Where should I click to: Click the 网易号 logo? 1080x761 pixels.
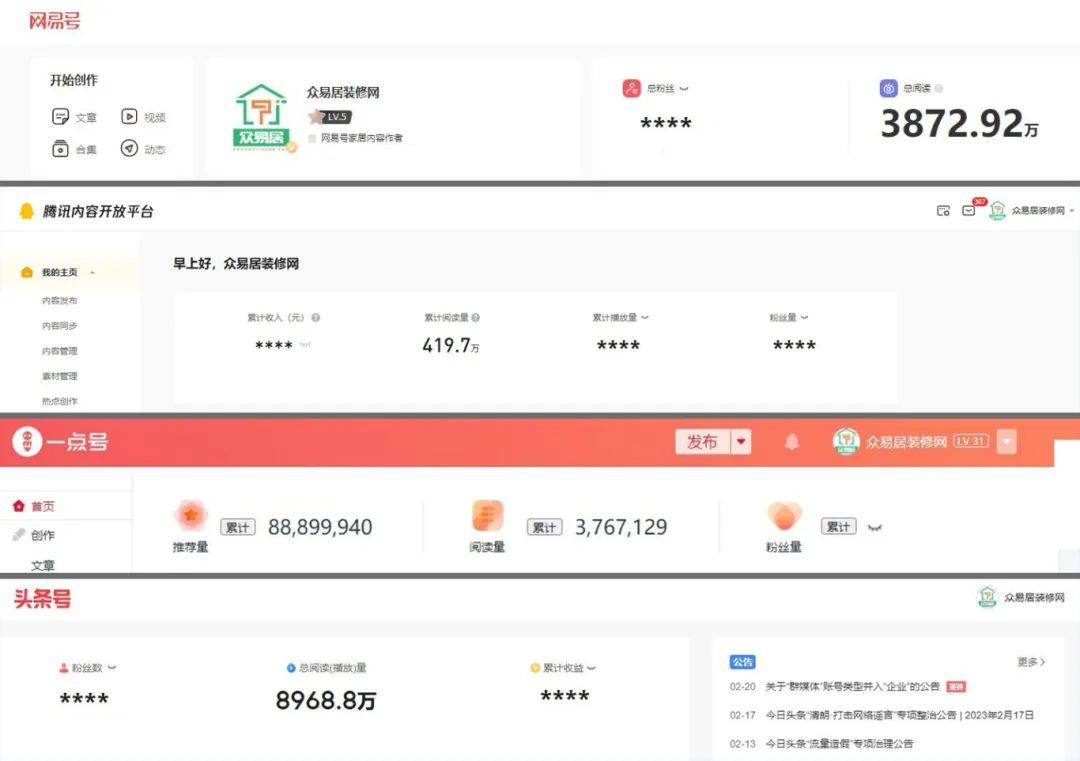click(54, 21)
